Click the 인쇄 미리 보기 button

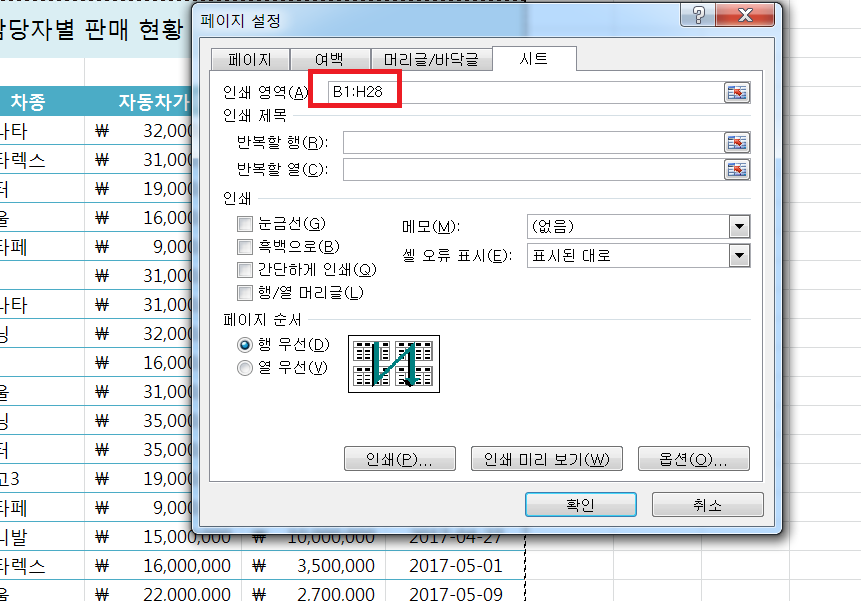click(546, 459)
